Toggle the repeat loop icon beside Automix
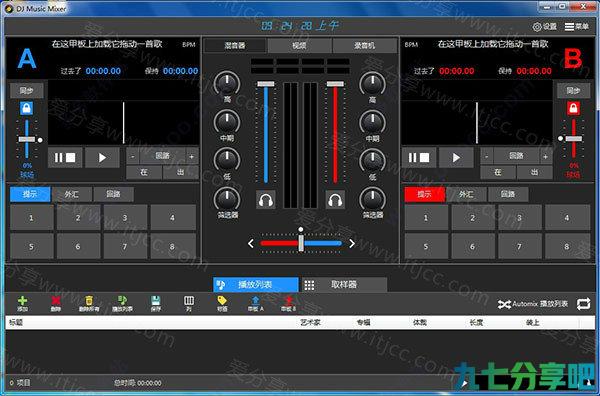The image size is (600, 396). 584,304
